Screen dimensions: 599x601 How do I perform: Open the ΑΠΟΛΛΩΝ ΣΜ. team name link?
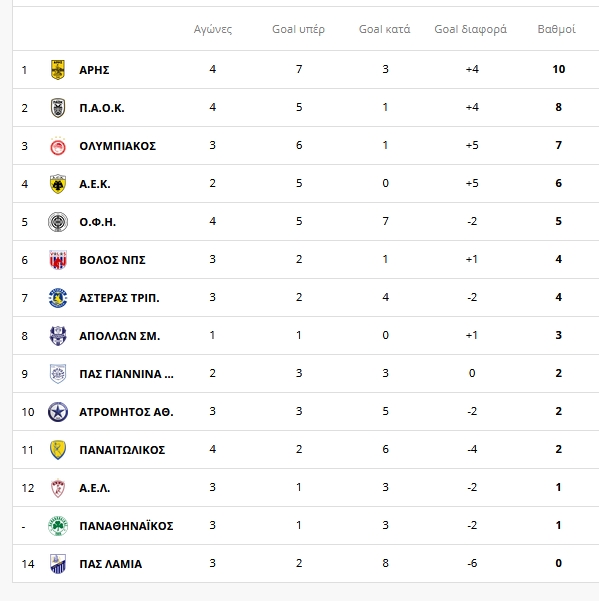[x=120, y=336]
